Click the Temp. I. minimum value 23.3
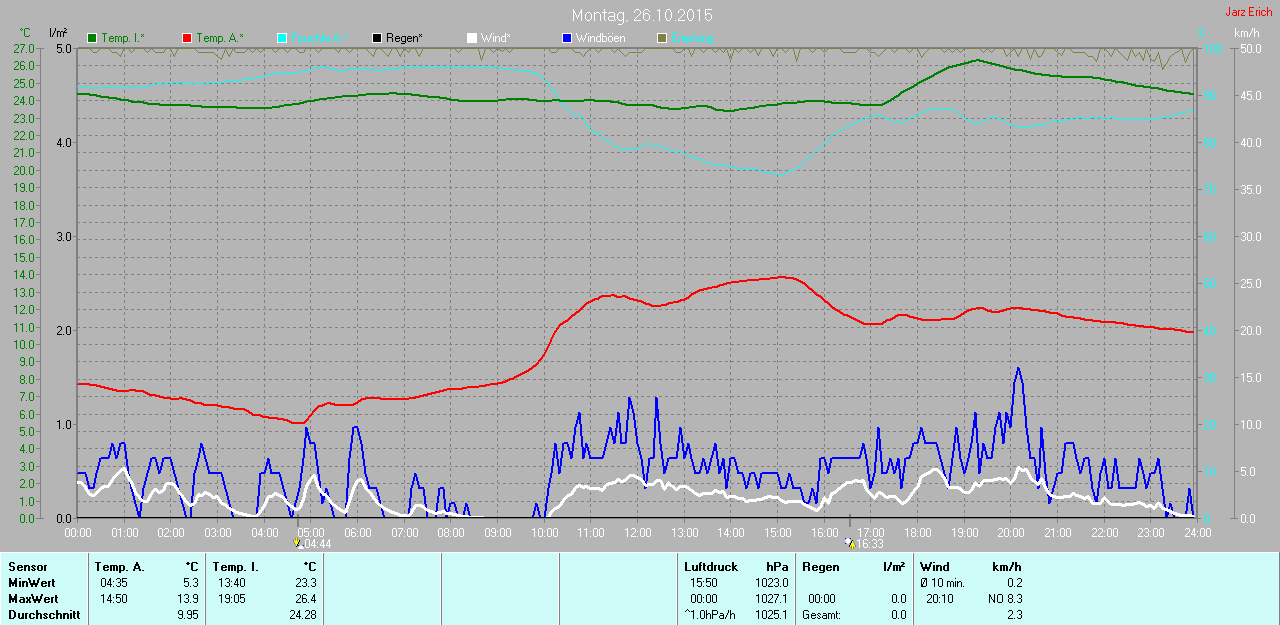Image resolution: width=1280 pixels, height=625 pixels. (306, 582)
